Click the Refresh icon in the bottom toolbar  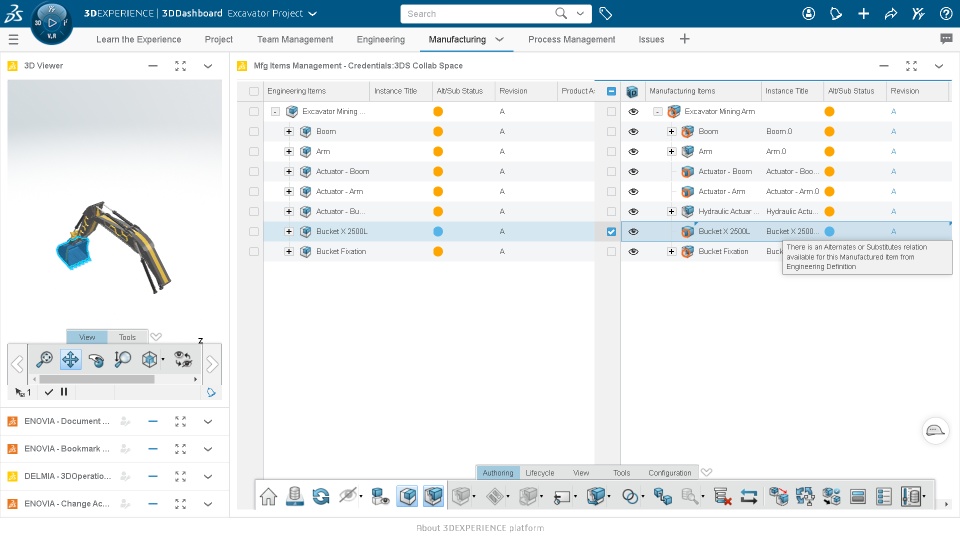321,496
